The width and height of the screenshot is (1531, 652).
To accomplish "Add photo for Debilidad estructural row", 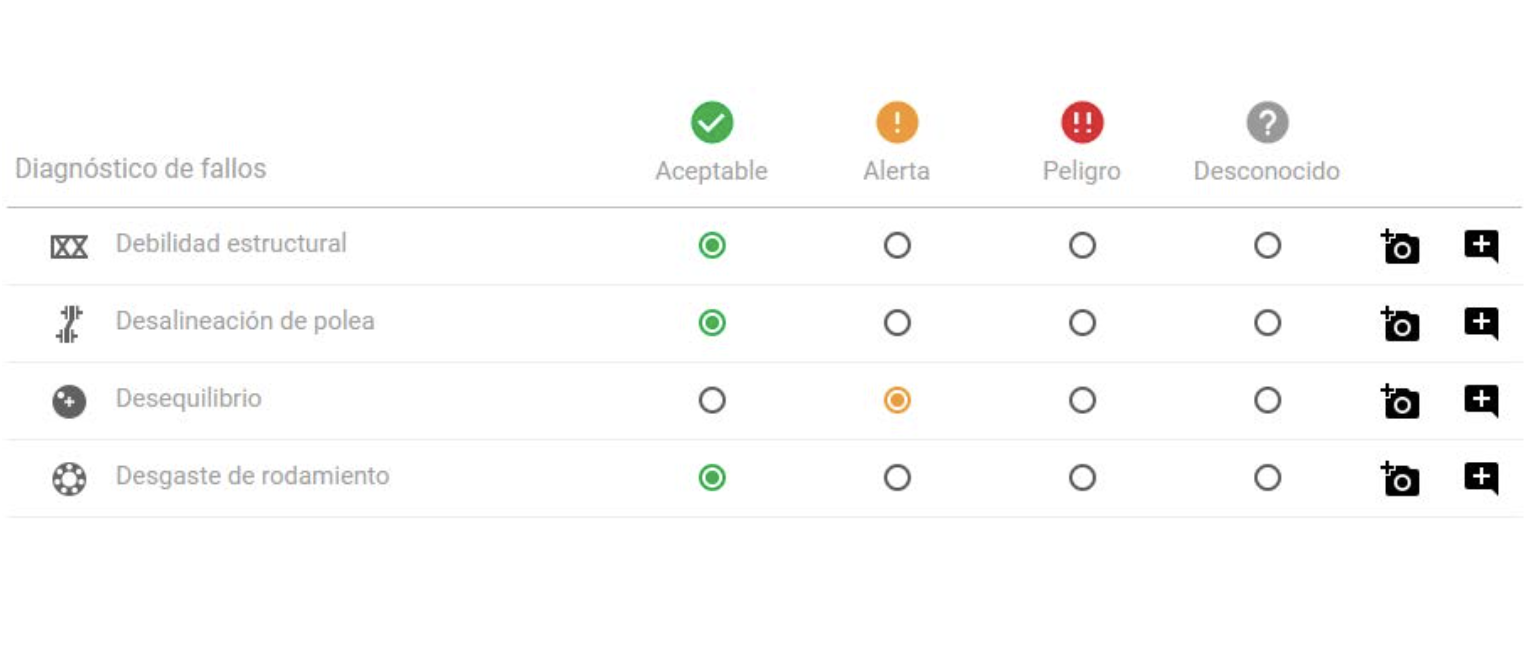I will pyautogui.click(x=1400, y=246).
